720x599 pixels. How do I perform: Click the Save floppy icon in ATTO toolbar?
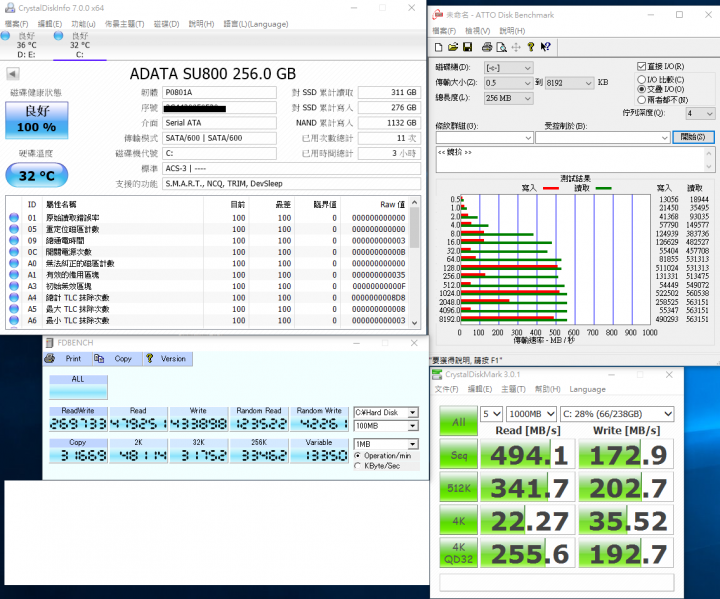tap(467, 47)
